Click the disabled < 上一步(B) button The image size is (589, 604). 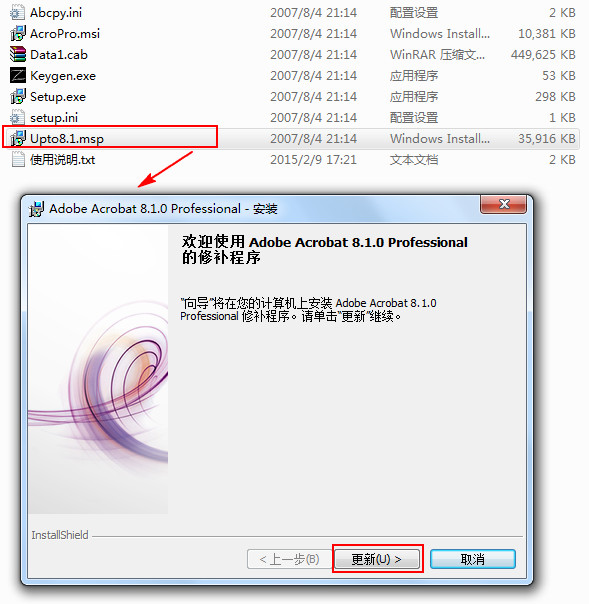[290, 559]
